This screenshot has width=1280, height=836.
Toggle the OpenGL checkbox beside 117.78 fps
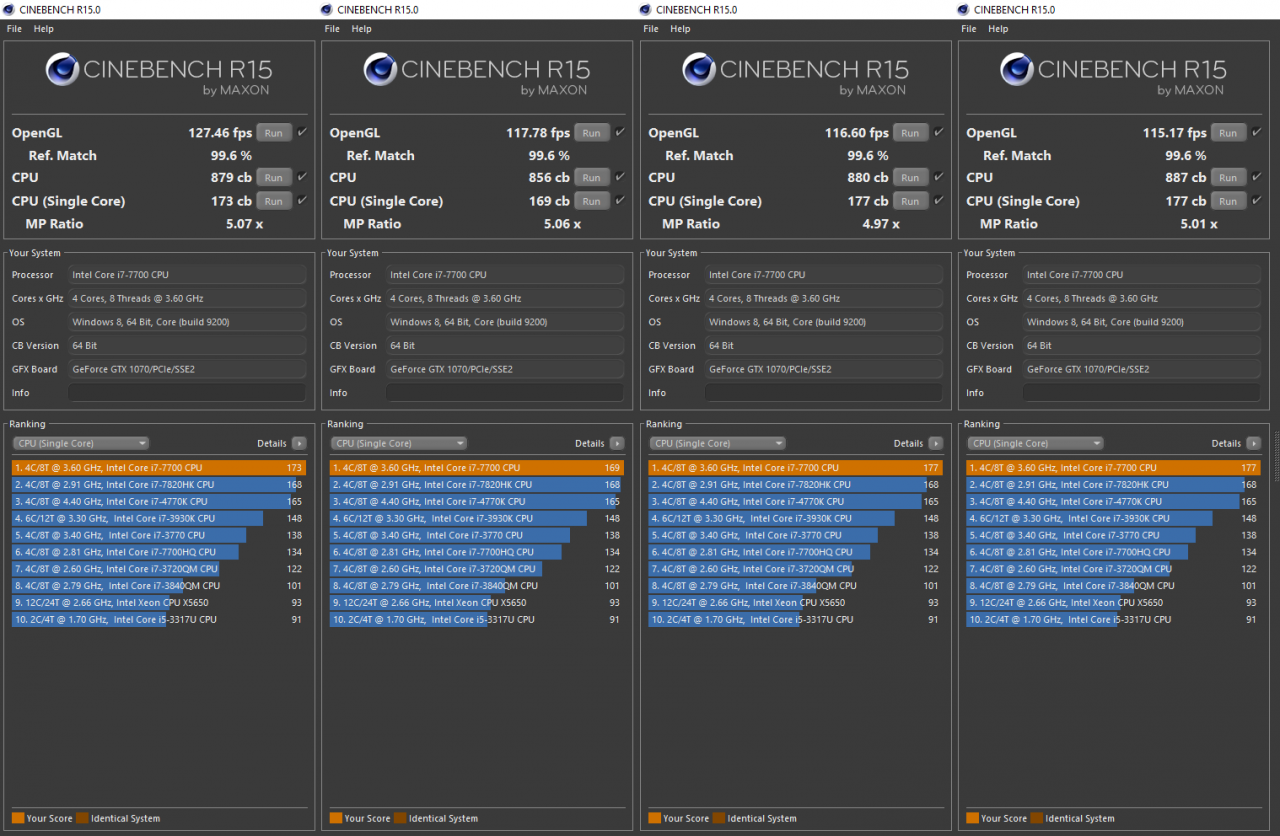pos(621,132)
